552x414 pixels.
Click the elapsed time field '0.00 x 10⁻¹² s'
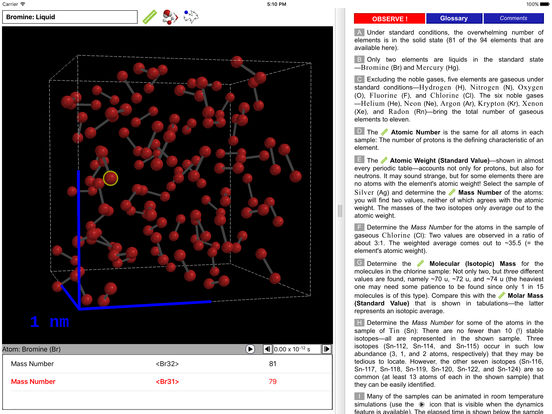(x=297, y=349)
